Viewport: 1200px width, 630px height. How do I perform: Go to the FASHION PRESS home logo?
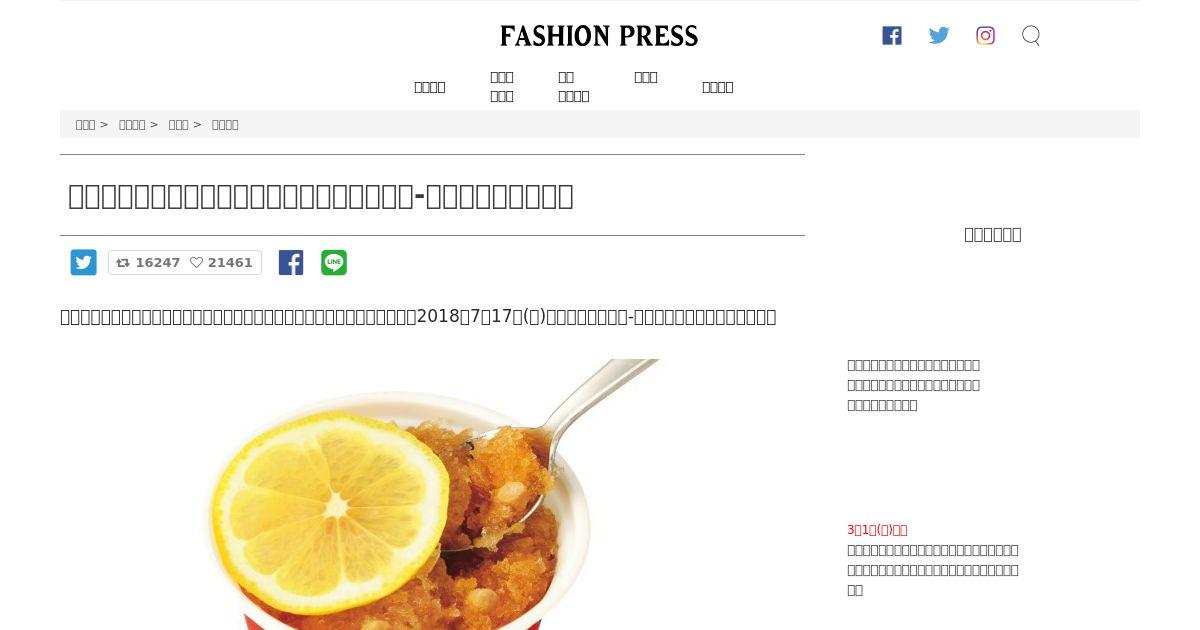(599, 36)
